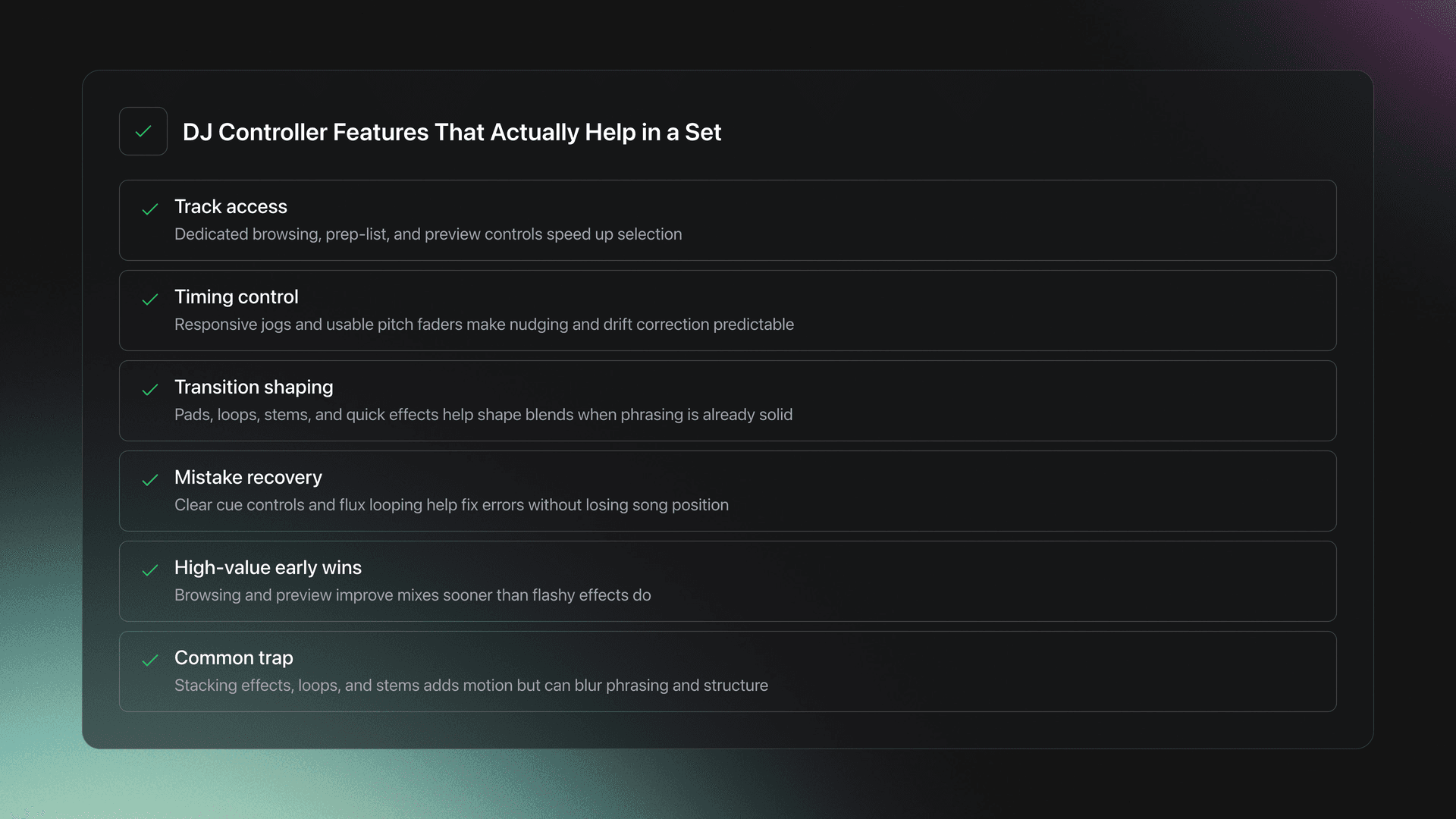Select the Timing control heading
This screenshot has width=1456, height=819.
pyautogui.click(x=236, y=297)
